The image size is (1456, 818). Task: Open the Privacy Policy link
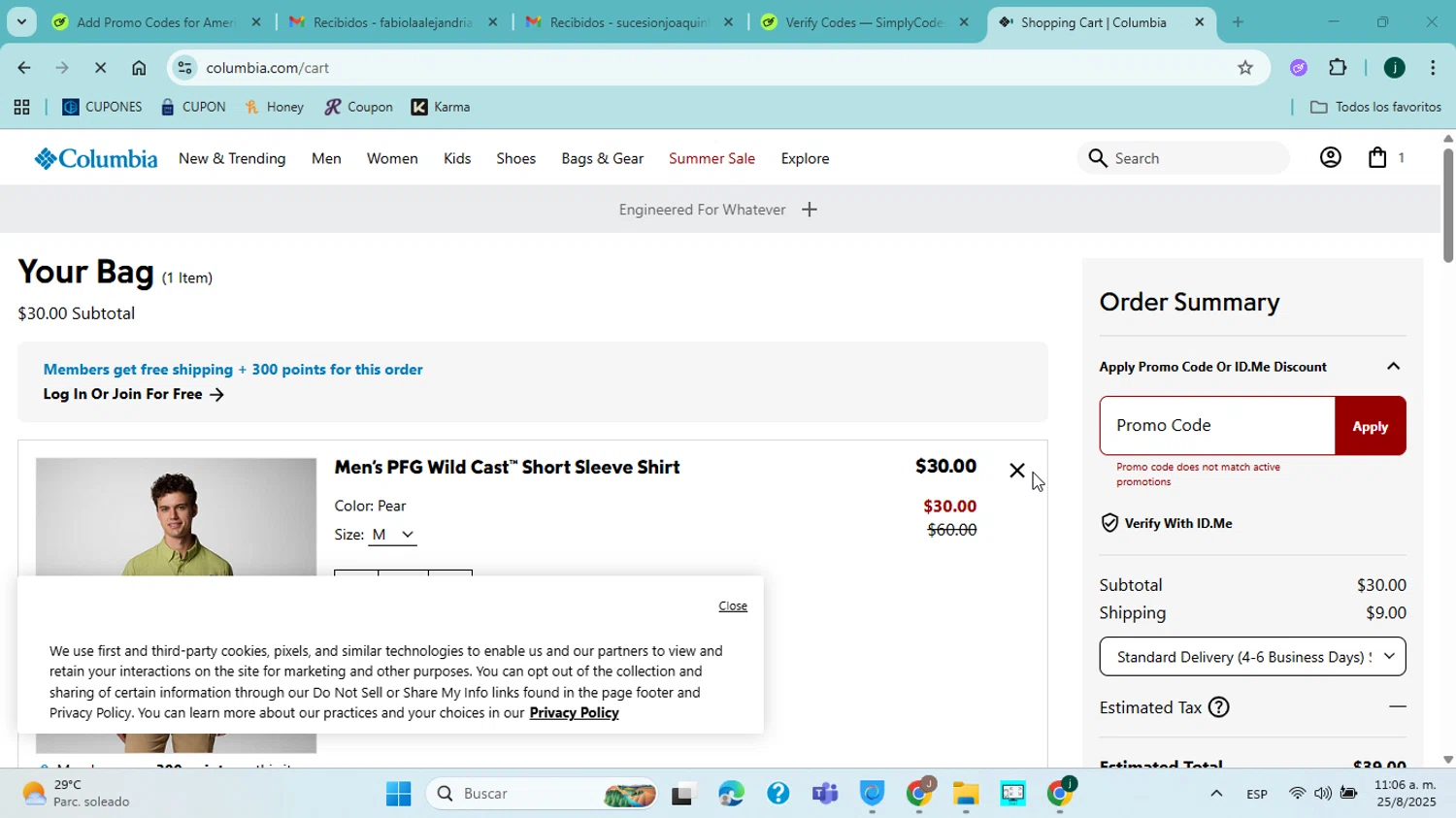[574, 713]
